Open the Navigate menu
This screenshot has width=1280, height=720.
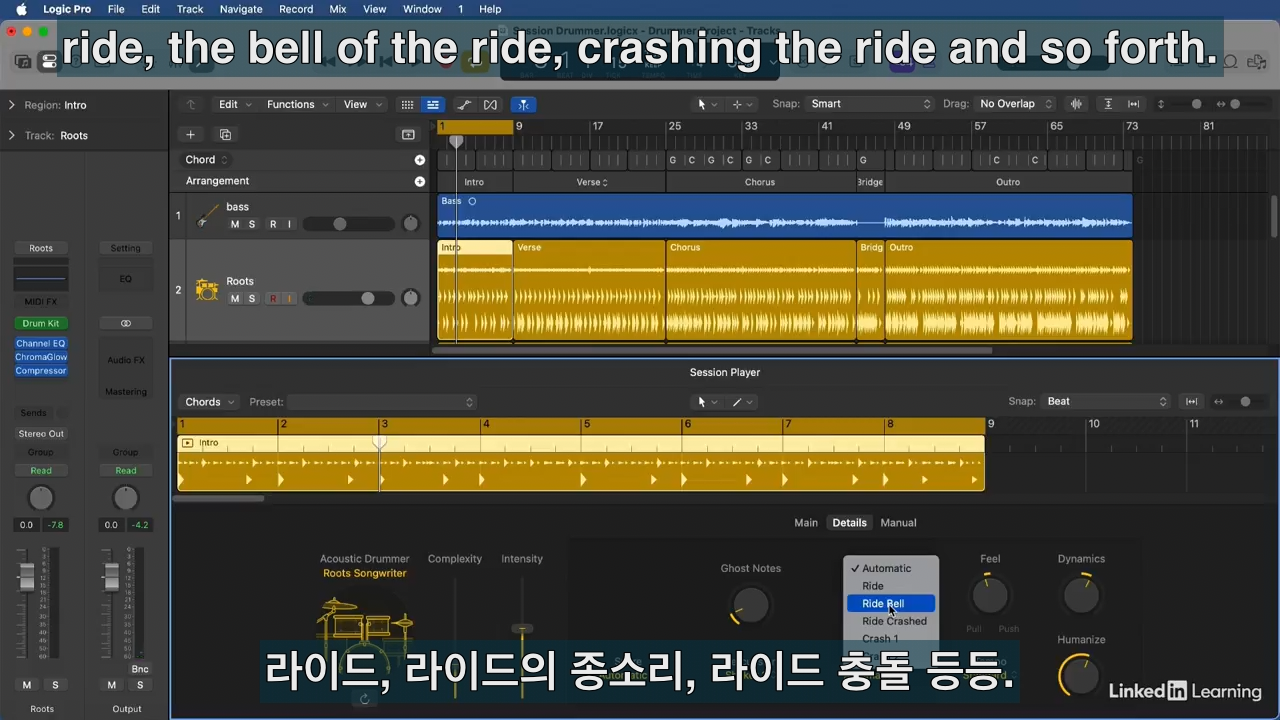pos(241,9)
